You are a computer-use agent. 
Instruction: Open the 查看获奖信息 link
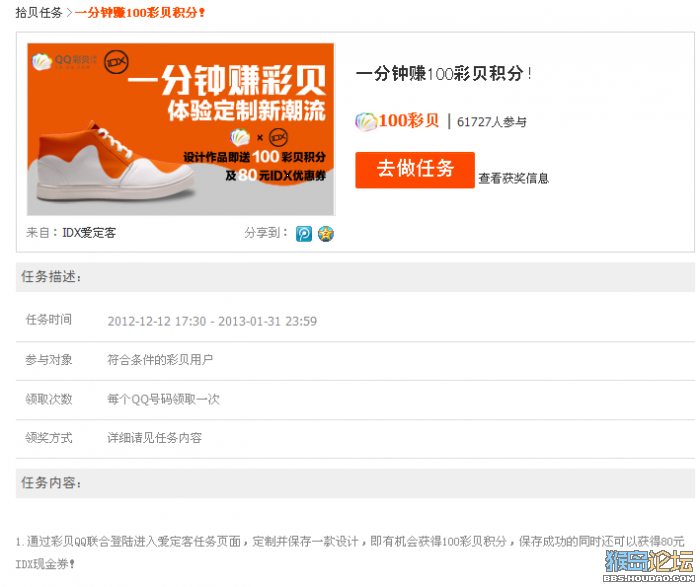click(513, 179)
